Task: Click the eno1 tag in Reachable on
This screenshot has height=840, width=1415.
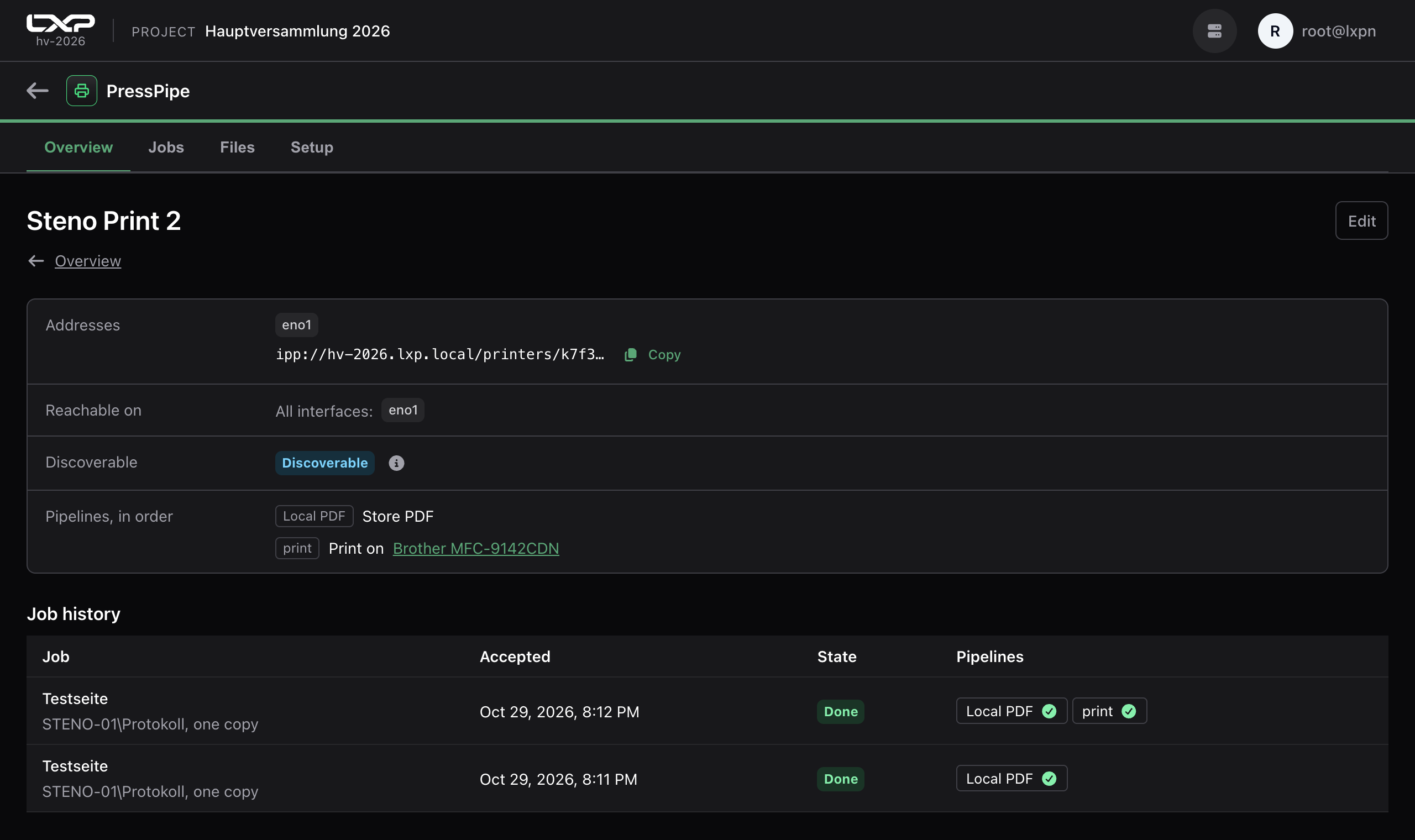Action: click(x=403, y=410)
